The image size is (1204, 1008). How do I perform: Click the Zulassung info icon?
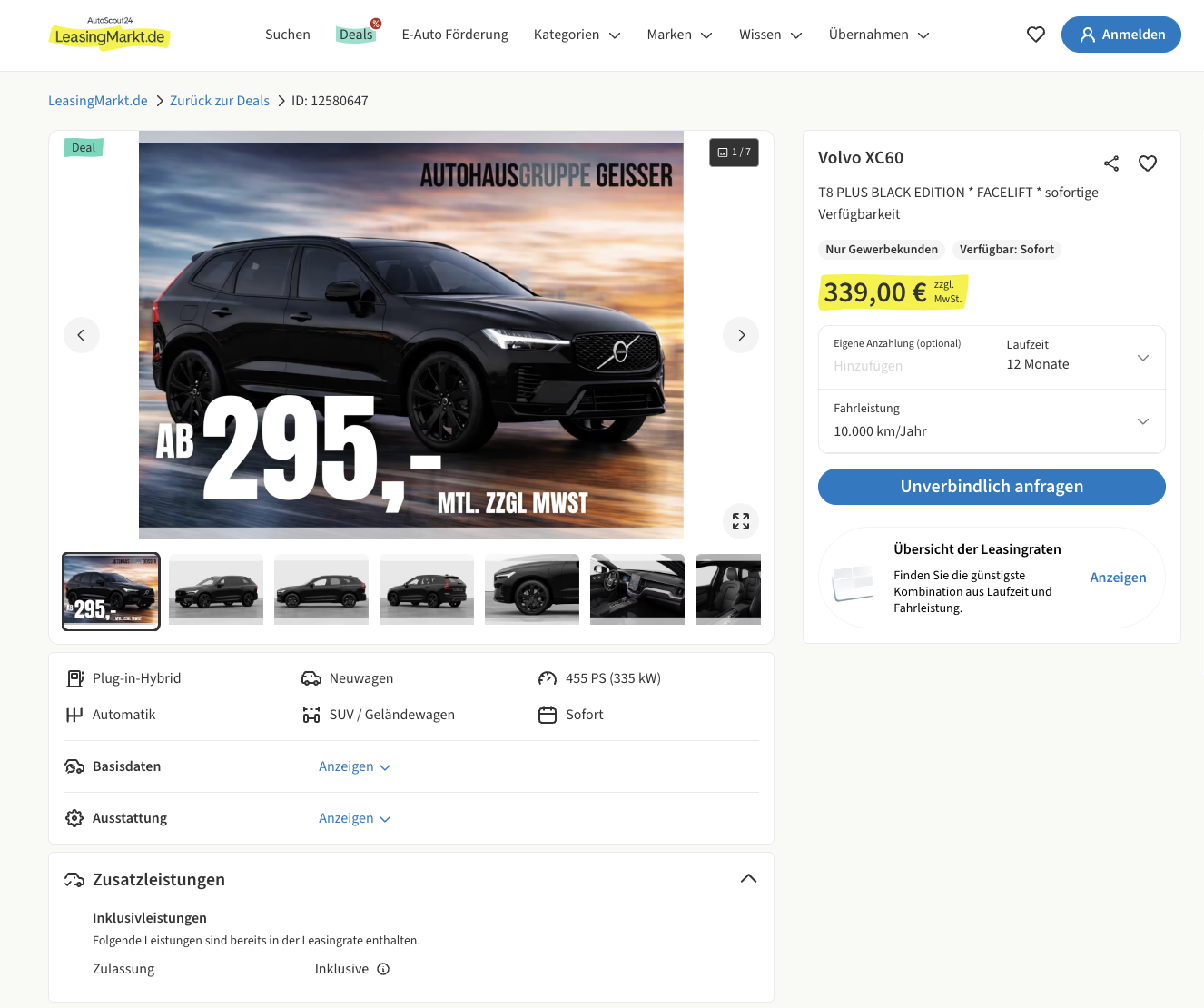pos(383,969)
